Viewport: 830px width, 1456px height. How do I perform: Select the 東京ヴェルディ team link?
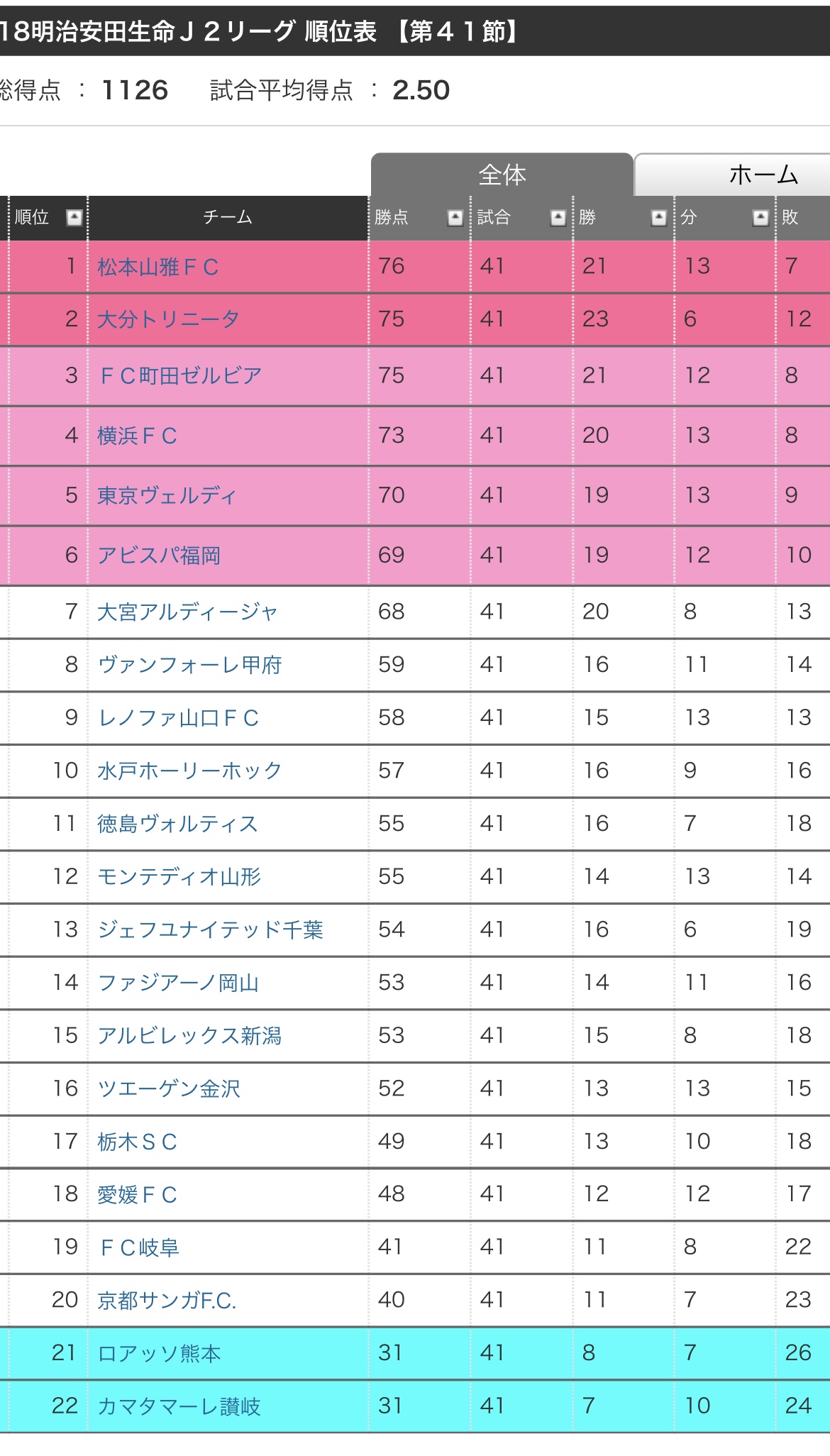point(167,495)
